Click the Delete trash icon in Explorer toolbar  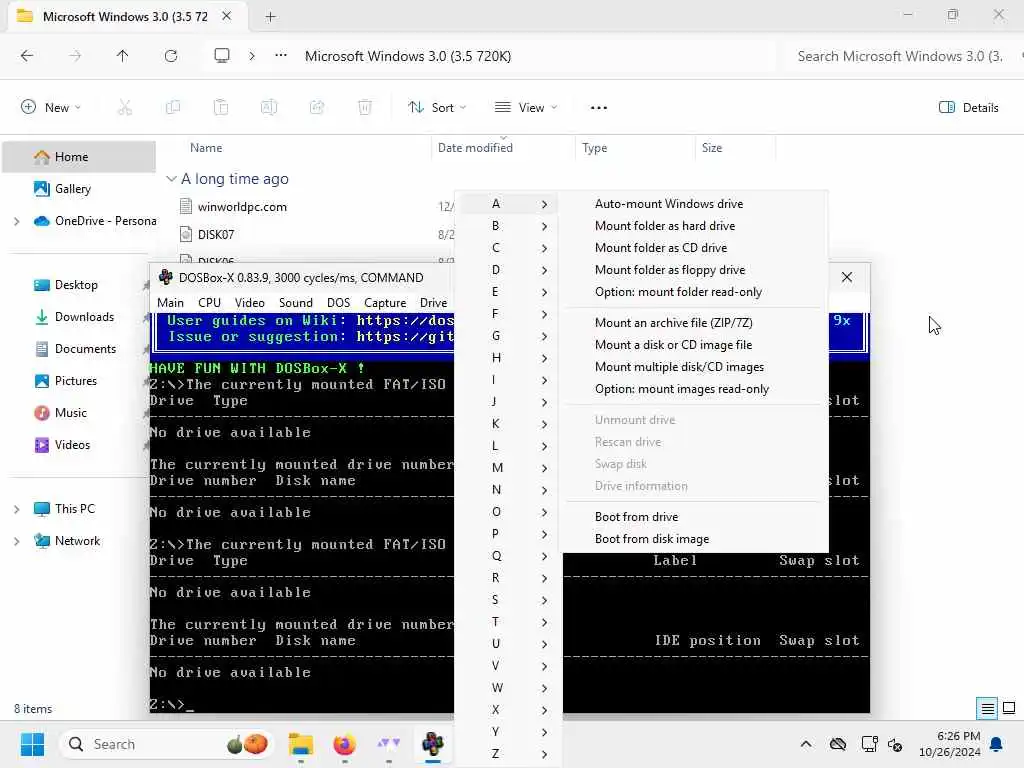tap(365, 107)
